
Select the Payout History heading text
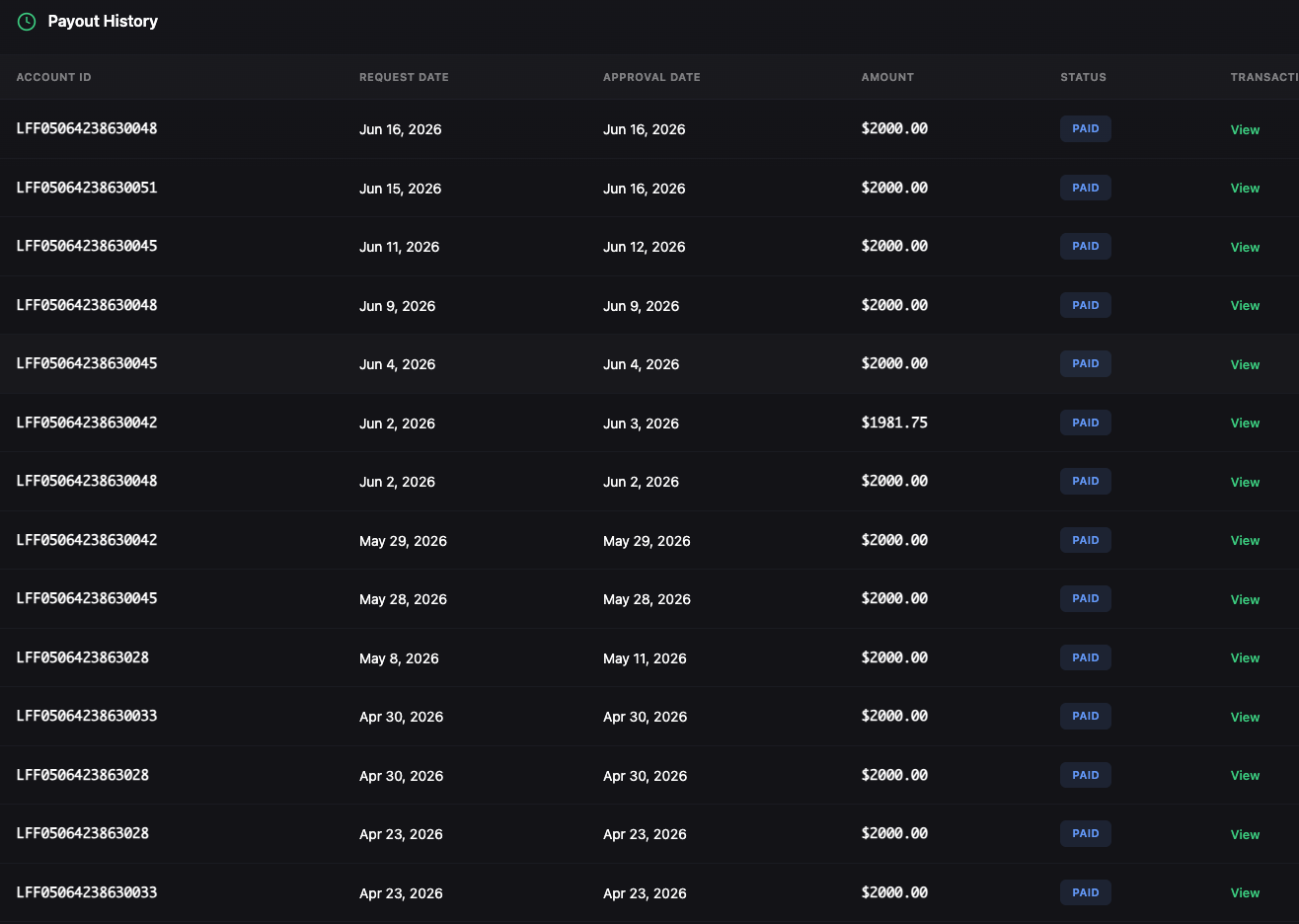point(103,21)
